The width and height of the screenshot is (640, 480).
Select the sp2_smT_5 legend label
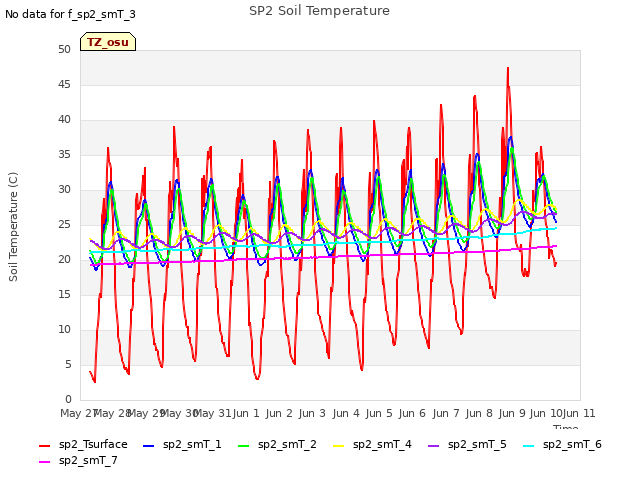click(477, 444)
